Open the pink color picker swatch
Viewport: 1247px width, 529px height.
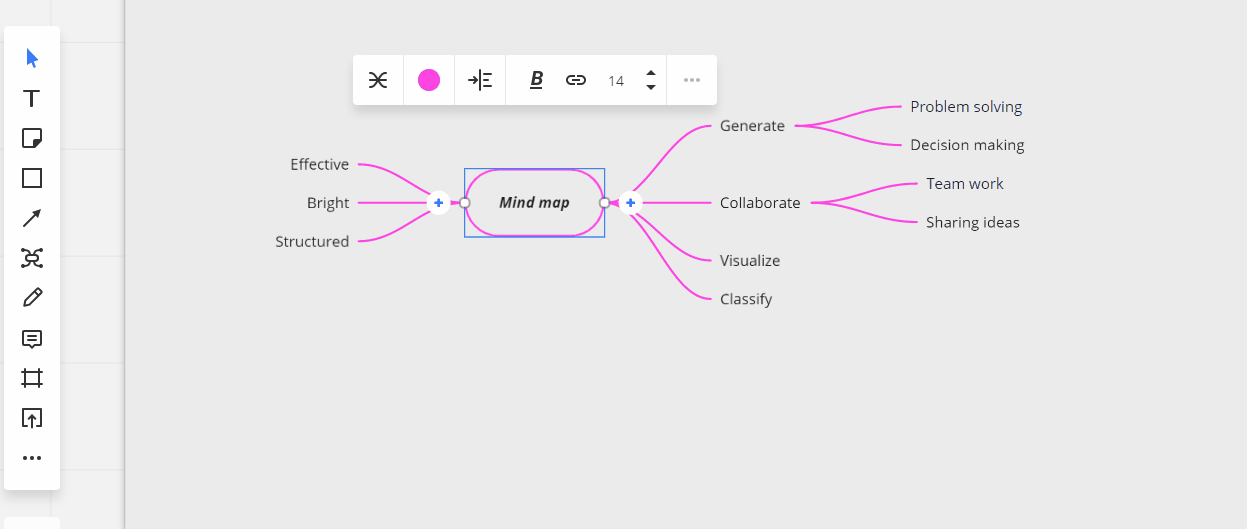pyautogui.click(x=429, y=80)
